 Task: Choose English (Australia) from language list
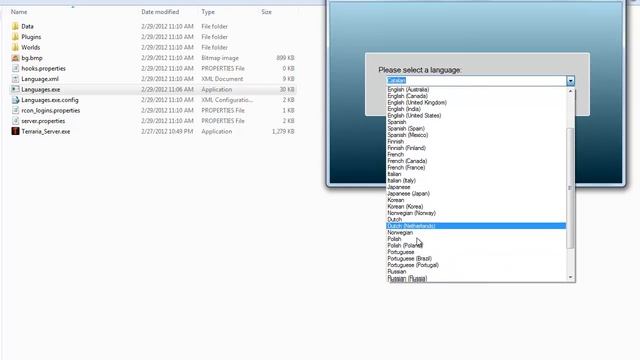[408, 89]
